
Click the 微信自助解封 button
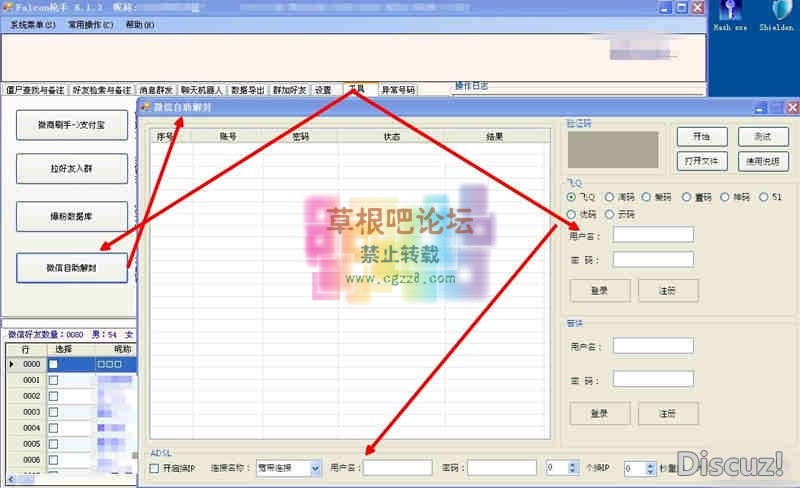[72, 267]
